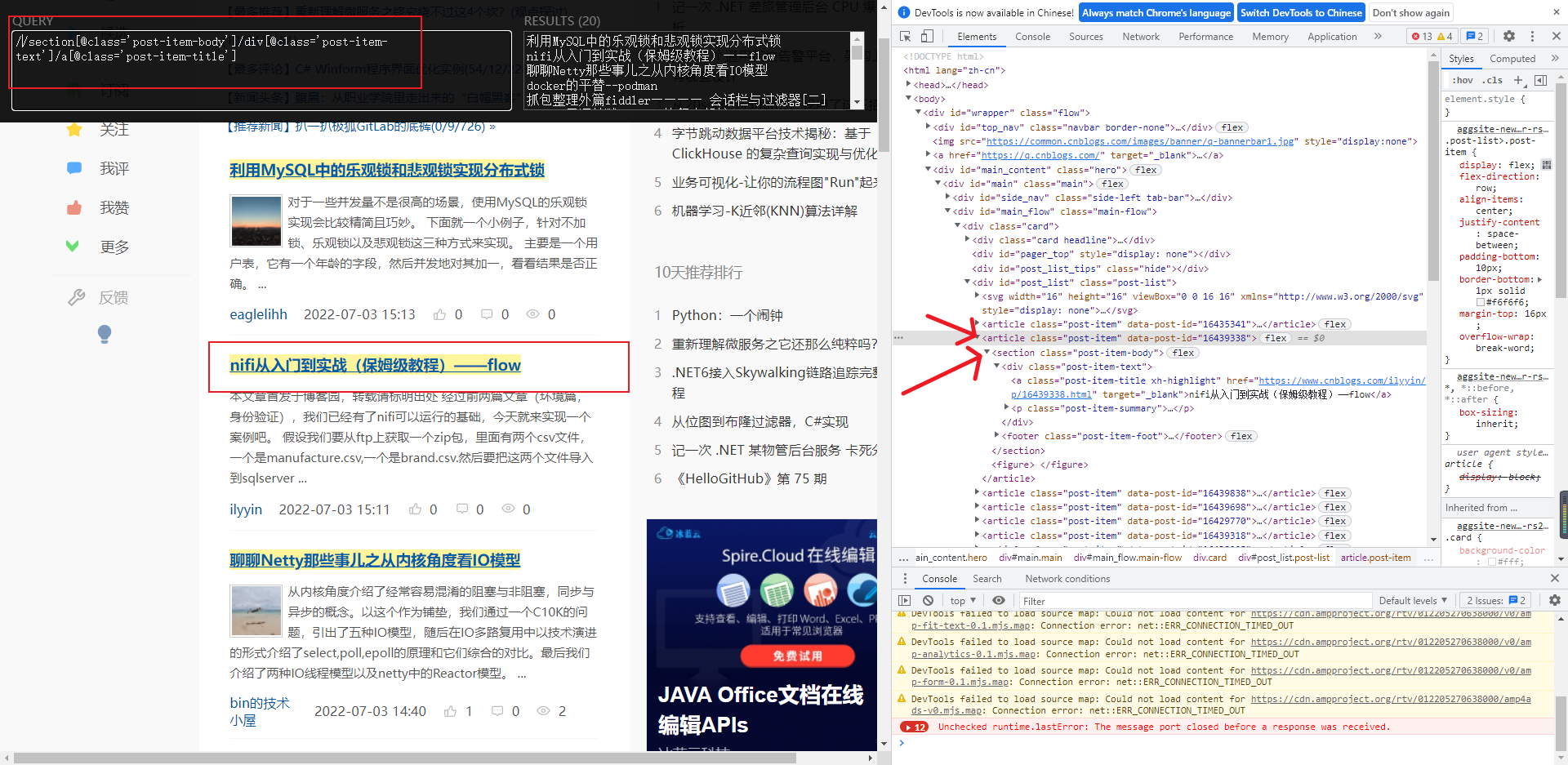The width and height of the screenshot is (1568, 765).
Task: Toggle flex badge on article 16429770 node
Action: [1335, 521]
